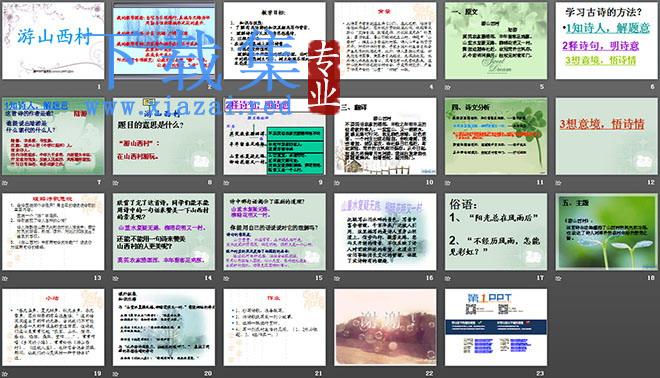Select the final 第1PPT slide 23
This screenshot has width=660, height=378.
coord(496,327)
